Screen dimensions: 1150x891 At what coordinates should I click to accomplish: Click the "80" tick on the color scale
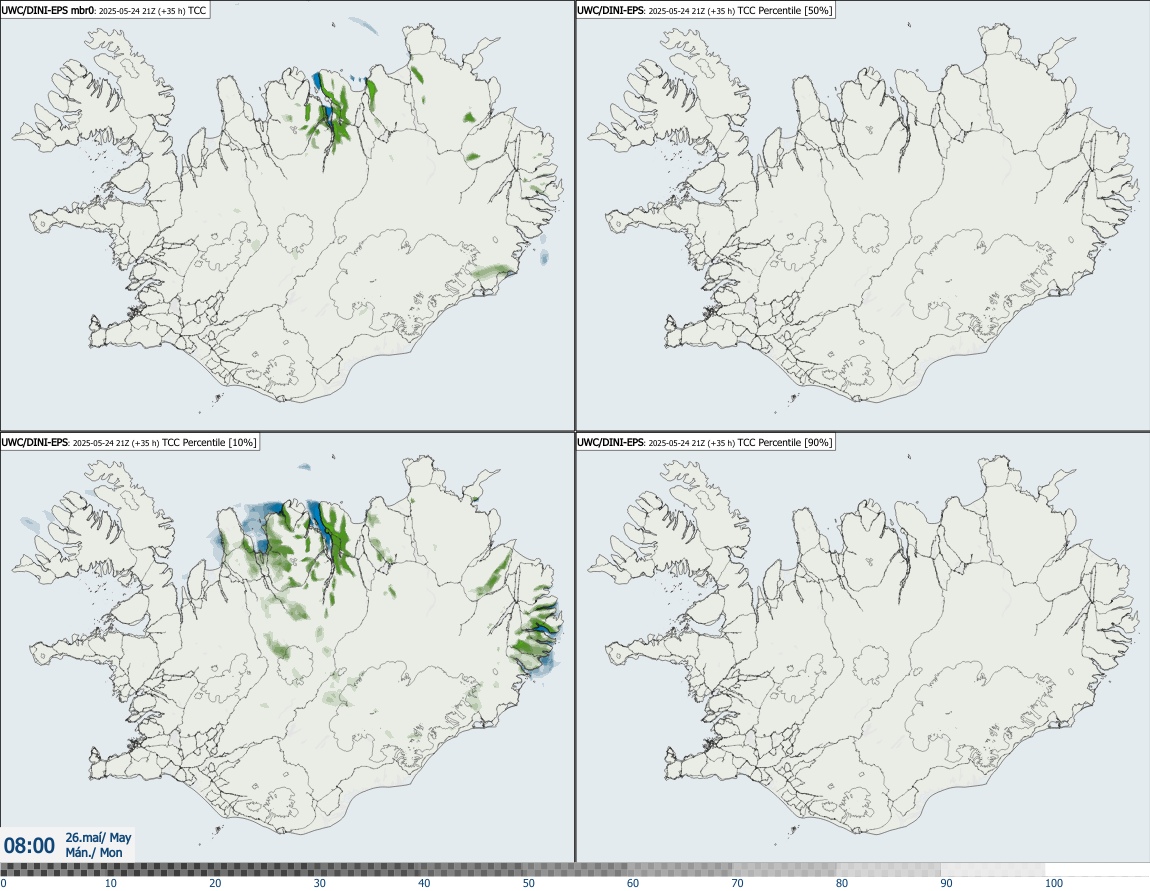coord(842,883)
